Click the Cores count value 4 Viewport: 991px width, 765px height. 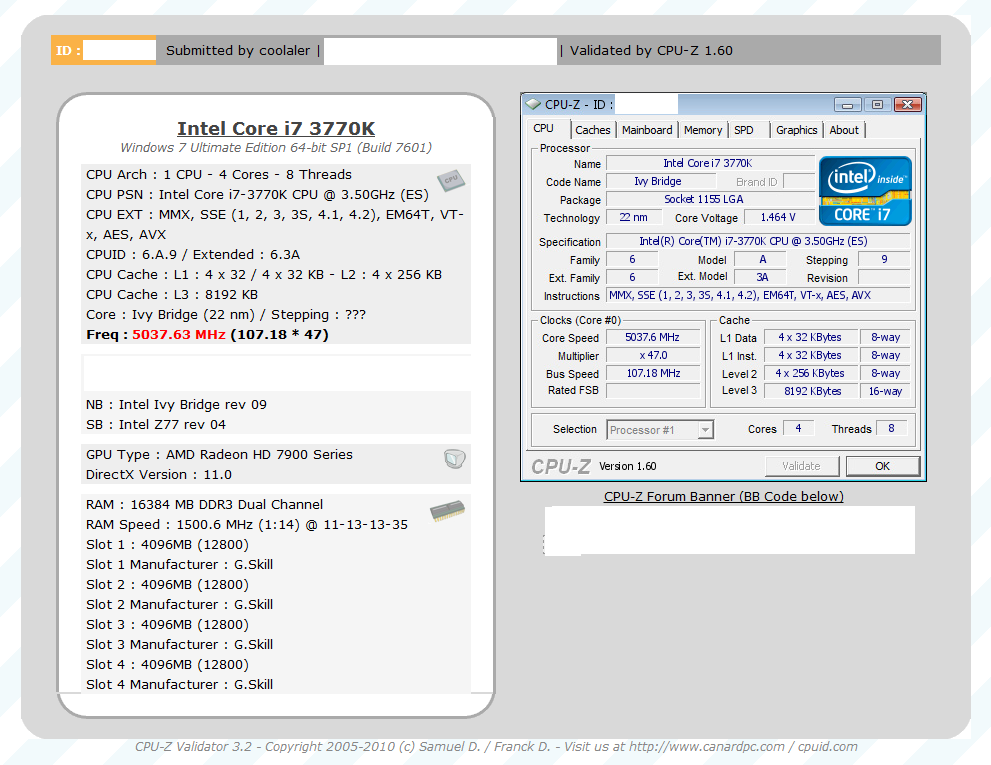[798, 429]
